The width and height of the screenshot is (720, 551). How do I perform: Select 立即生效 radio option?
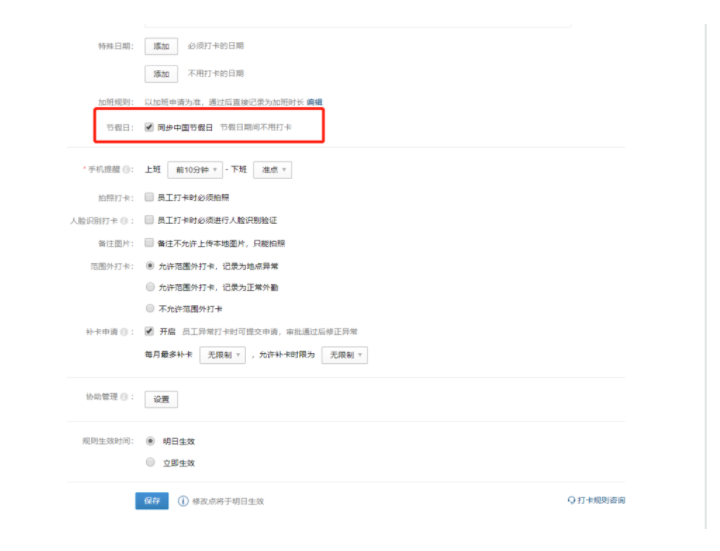coord(150,462)
